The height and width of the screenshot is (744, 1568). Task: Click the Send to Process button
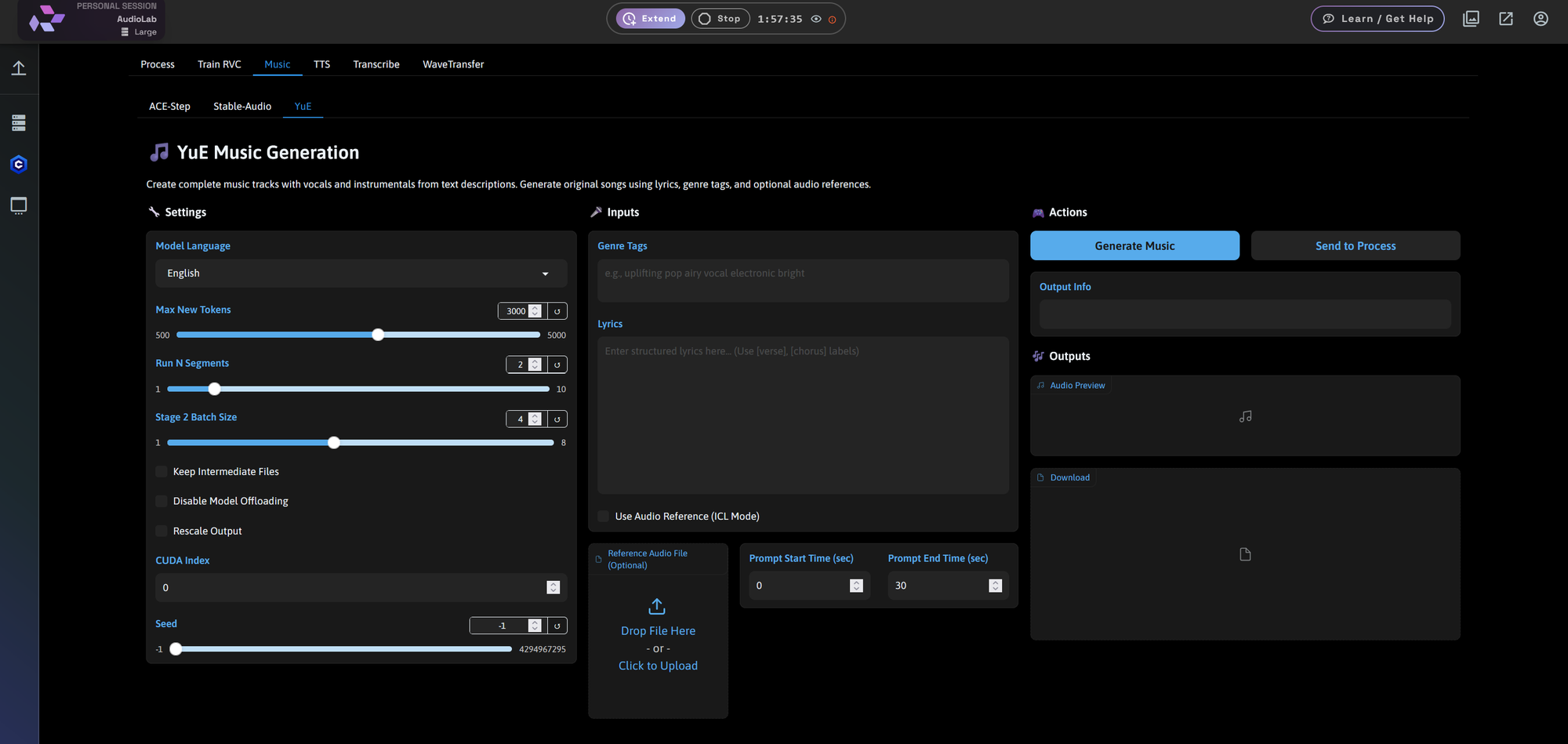coord(1355,245)
